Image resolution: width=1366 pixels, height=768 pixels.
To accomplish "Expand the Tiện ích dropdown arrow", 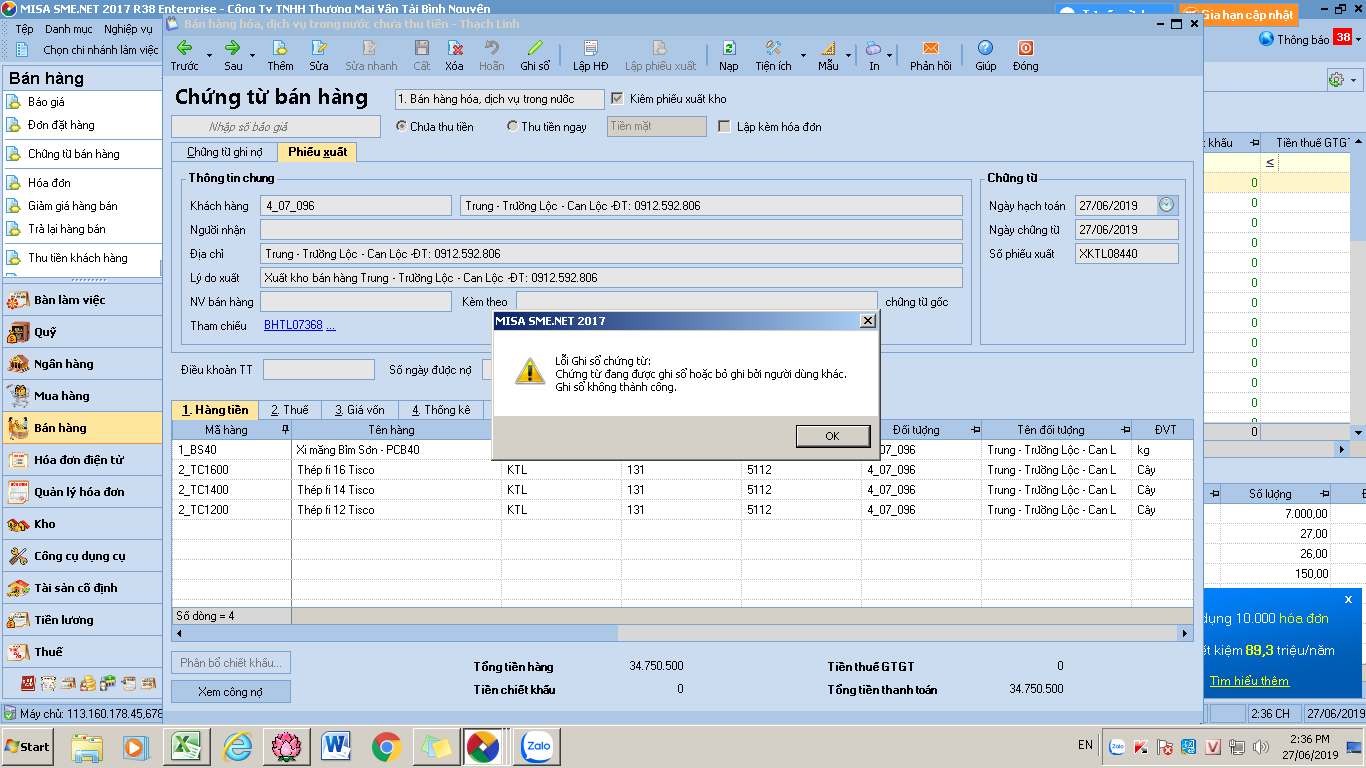I will point(803,54).
